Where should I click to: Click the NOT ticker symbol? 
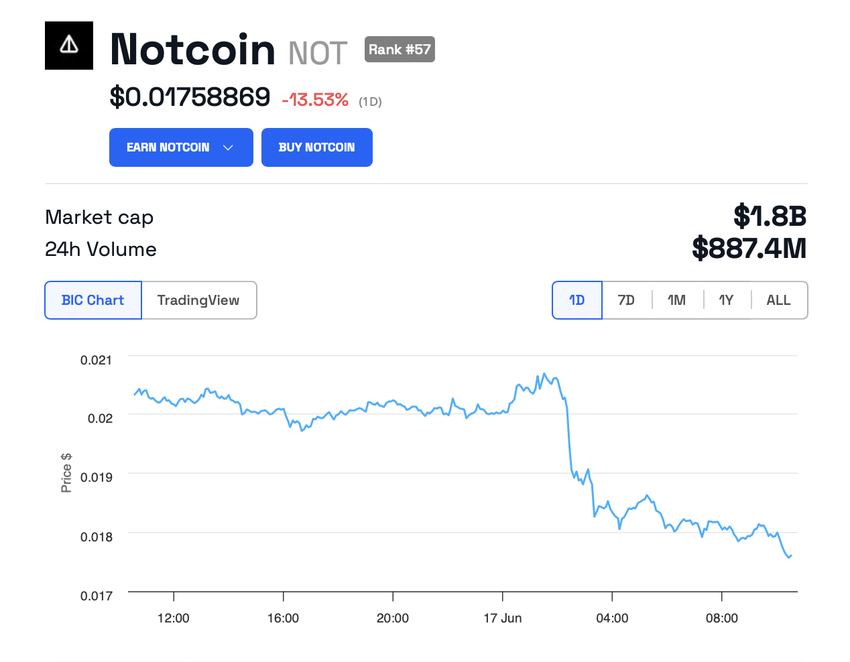pos(317,52)
